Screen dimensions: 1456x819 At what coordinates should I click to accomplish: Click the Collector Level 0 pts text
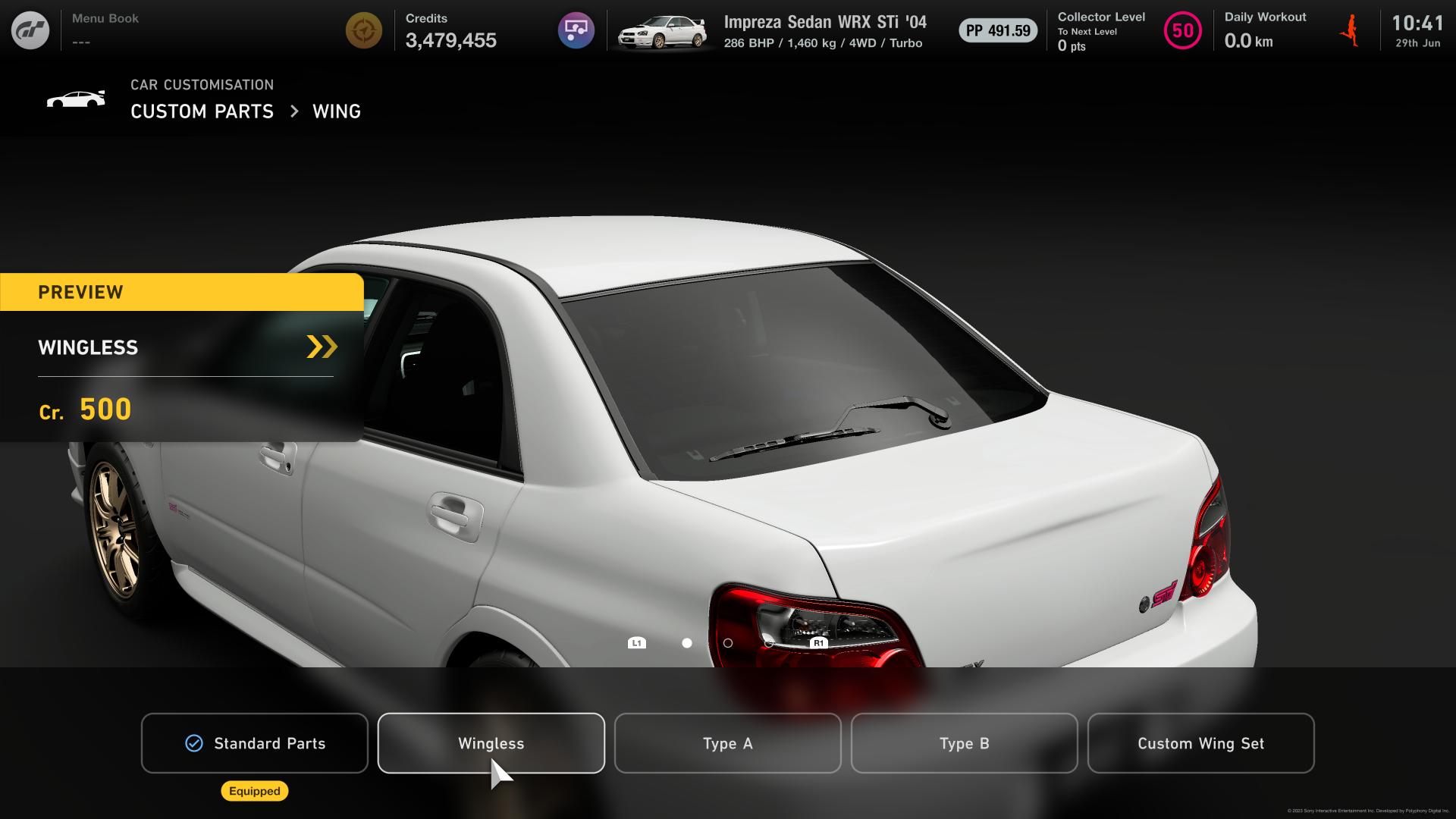(x=1072, y=46)
